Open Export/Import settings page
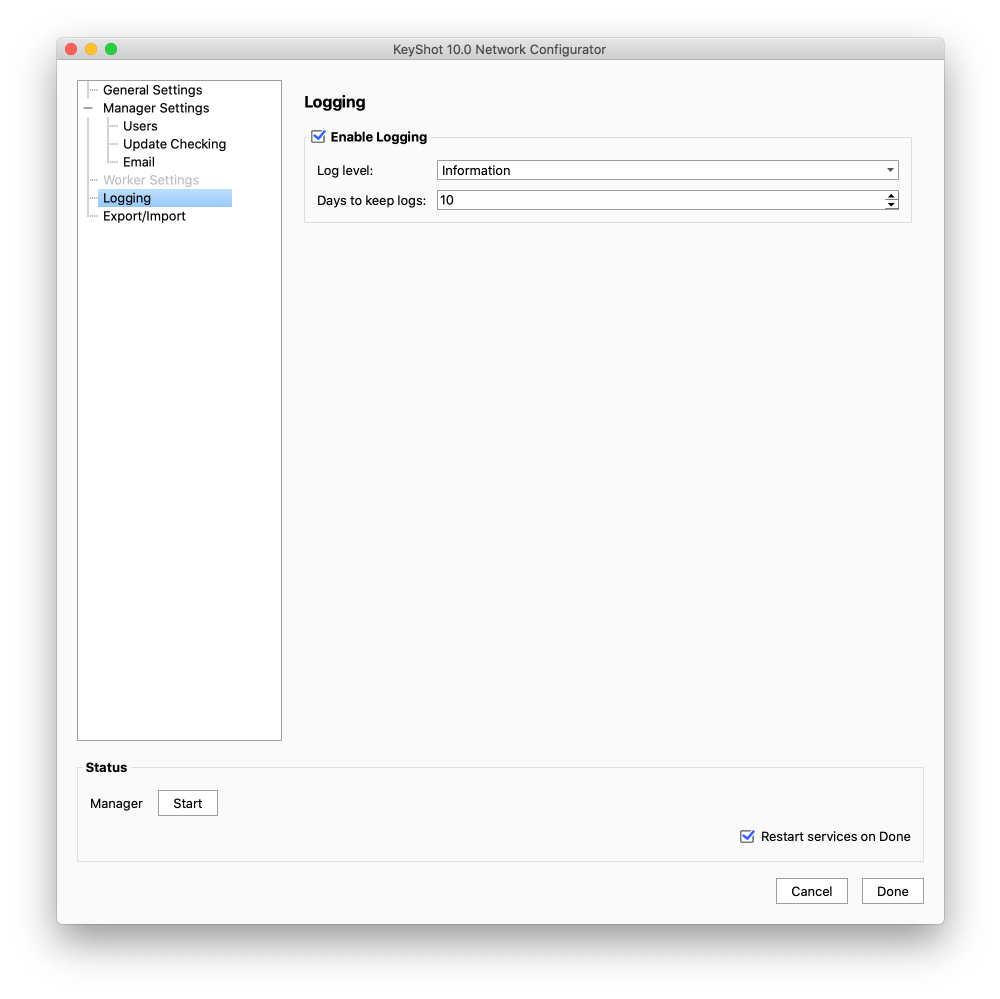The width and height of the screenshot is (1000, 999). [x=144, y=216]
